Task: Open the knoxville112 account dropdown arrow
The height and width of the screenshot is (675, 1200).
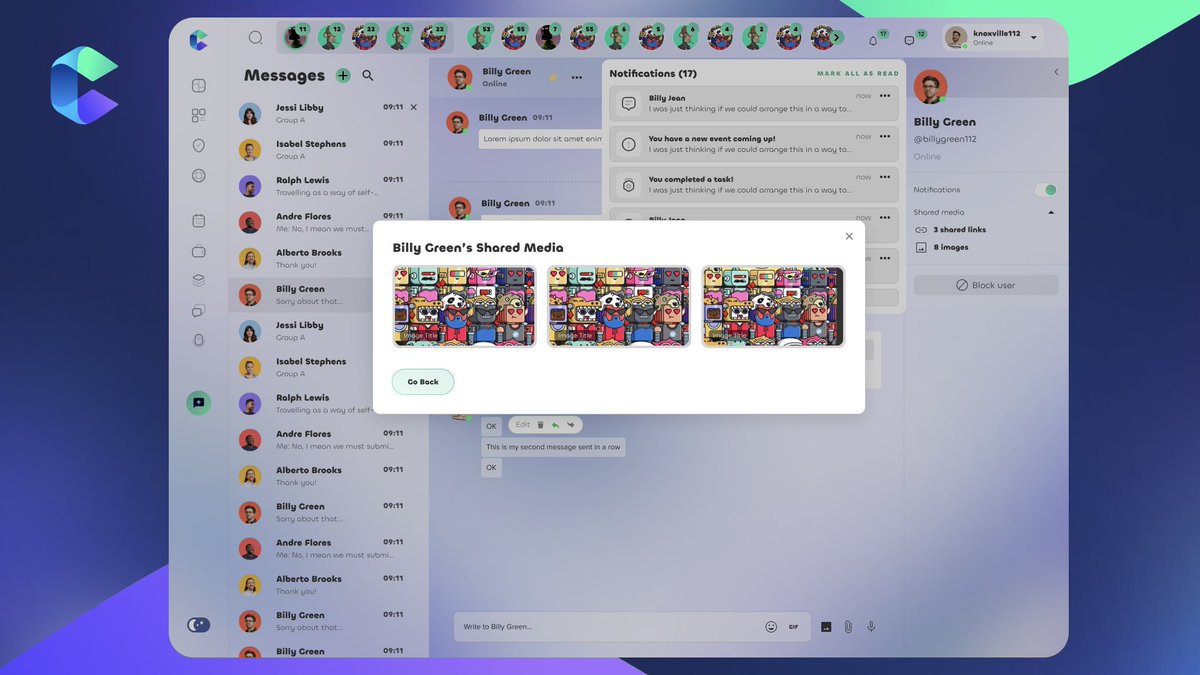Action: click(1033, 38)
